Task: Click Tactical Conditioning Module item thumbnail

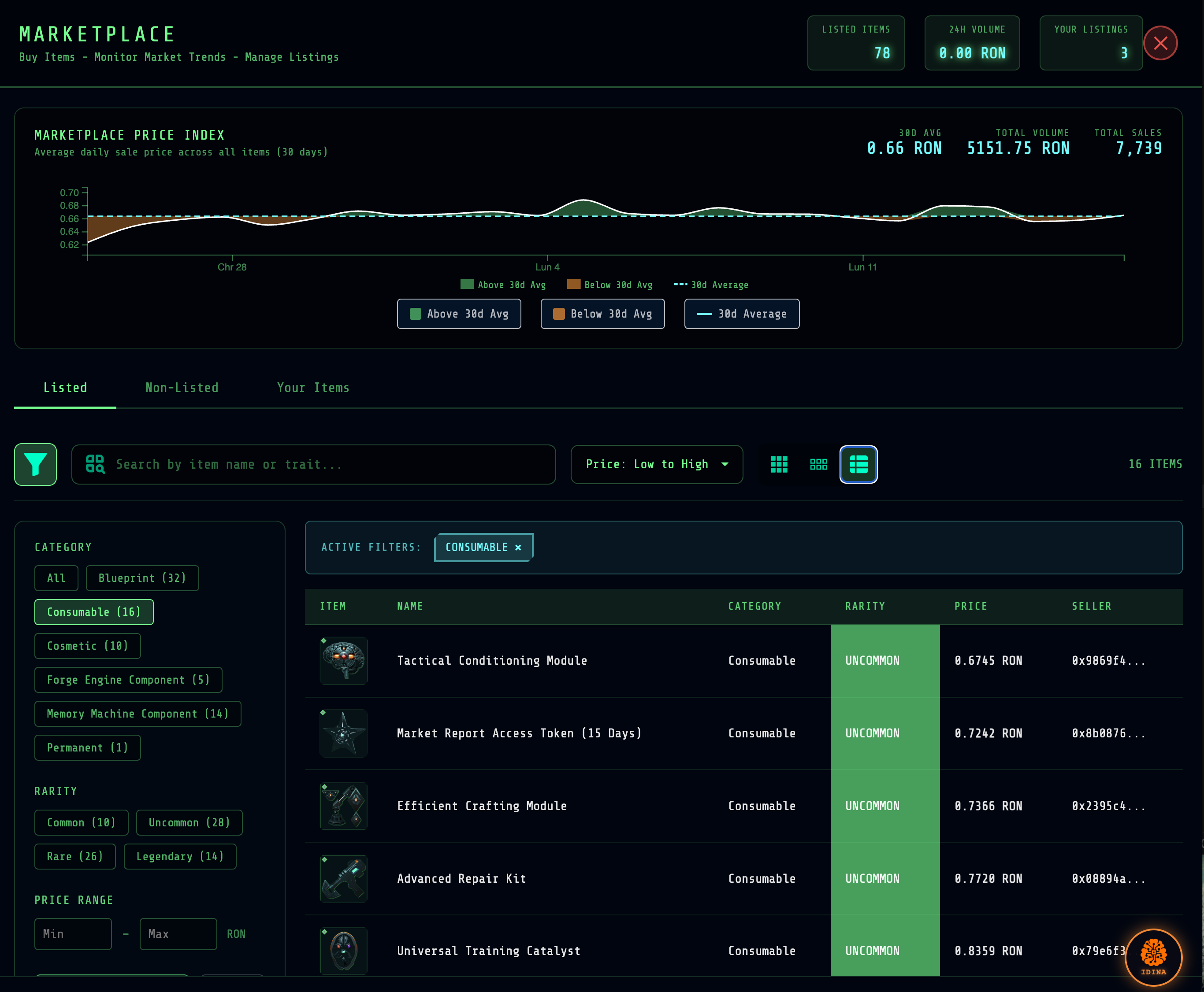Action: pos(344,660)
